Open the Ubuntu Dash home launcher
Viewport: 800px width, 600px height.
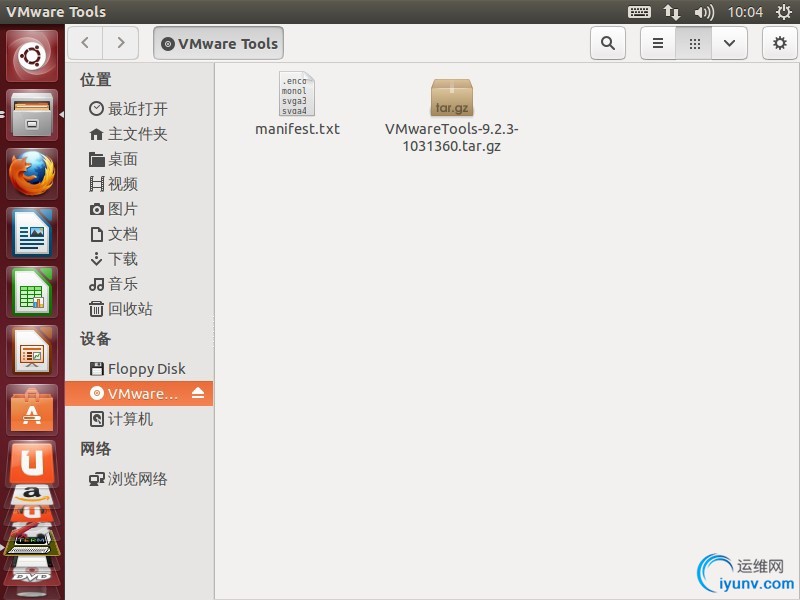click(x=32, y=56)
